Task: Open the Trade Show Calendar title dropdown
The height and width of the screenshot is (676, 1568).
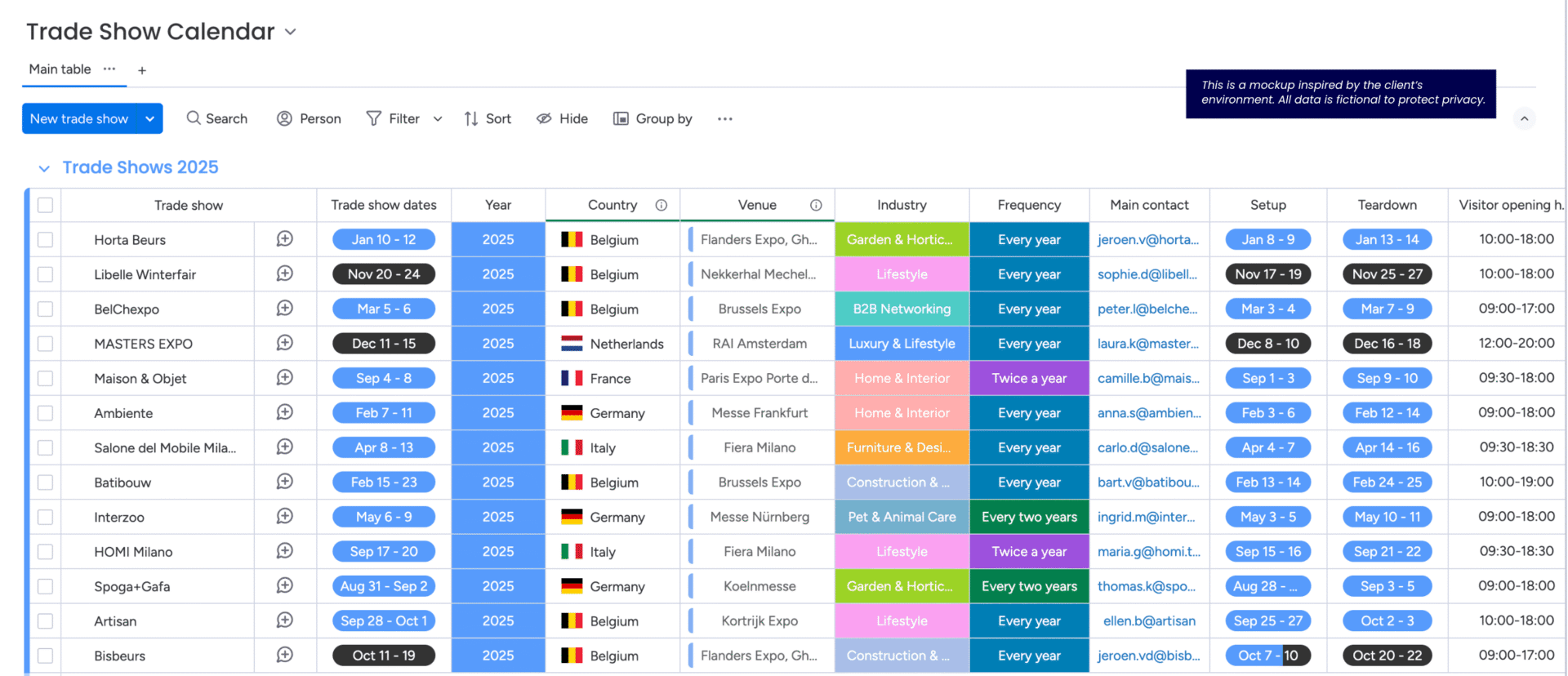Action: (291, 32)
